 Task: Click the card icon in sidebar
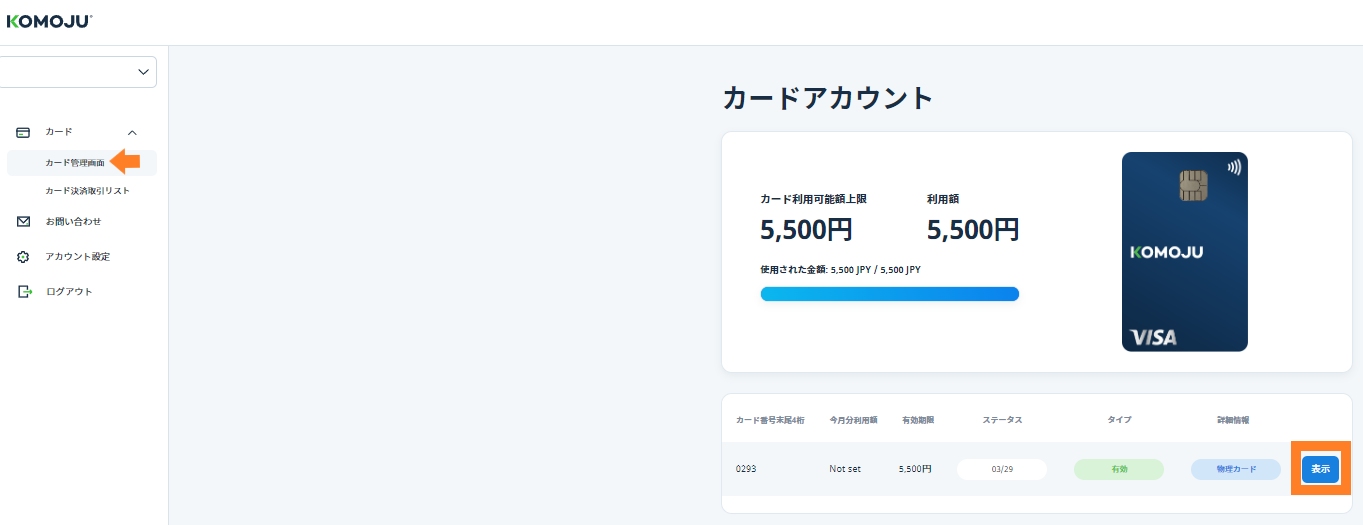(x=23, y=132)
